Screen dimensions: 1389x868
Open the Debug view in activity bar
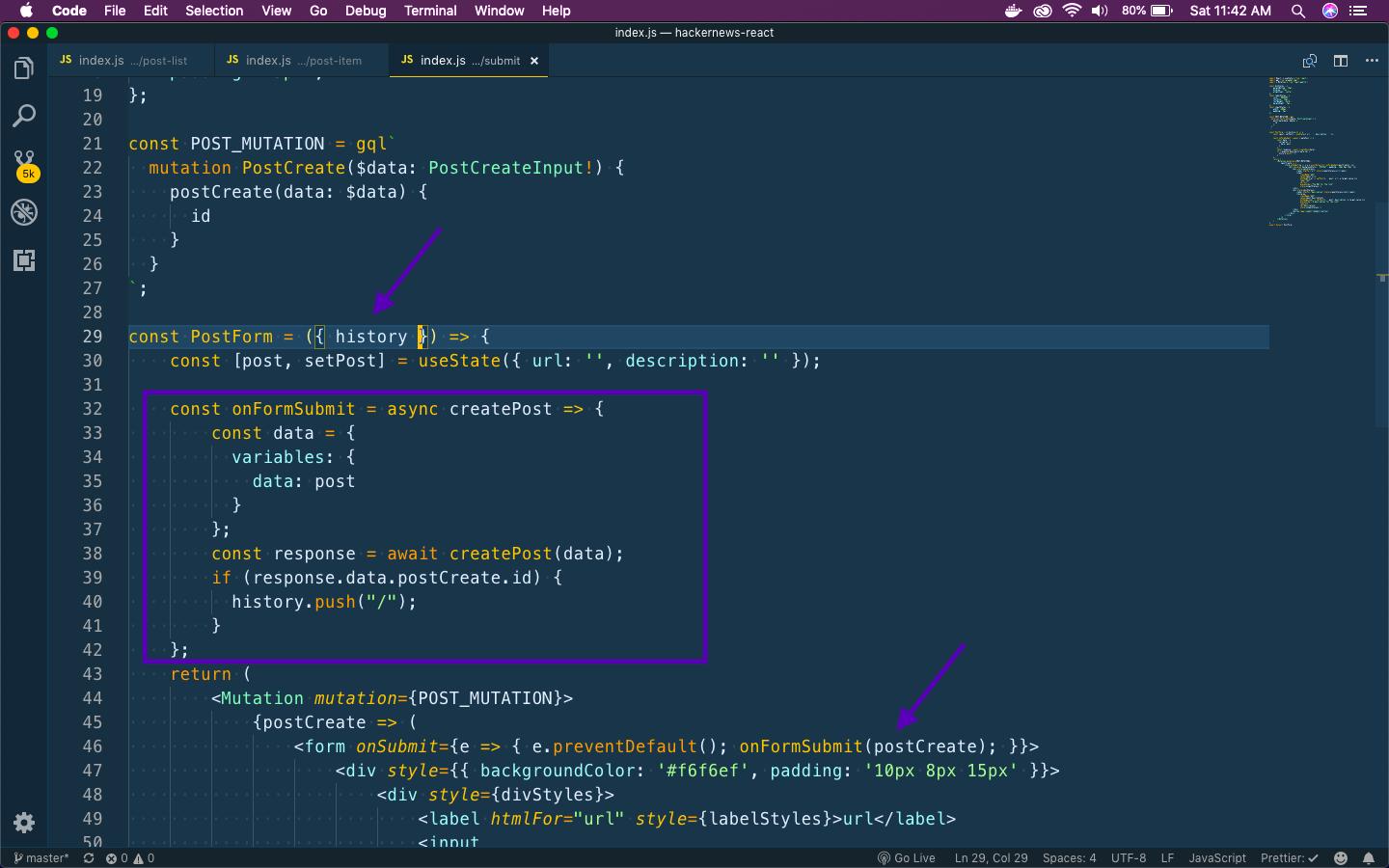coord(24,212)
